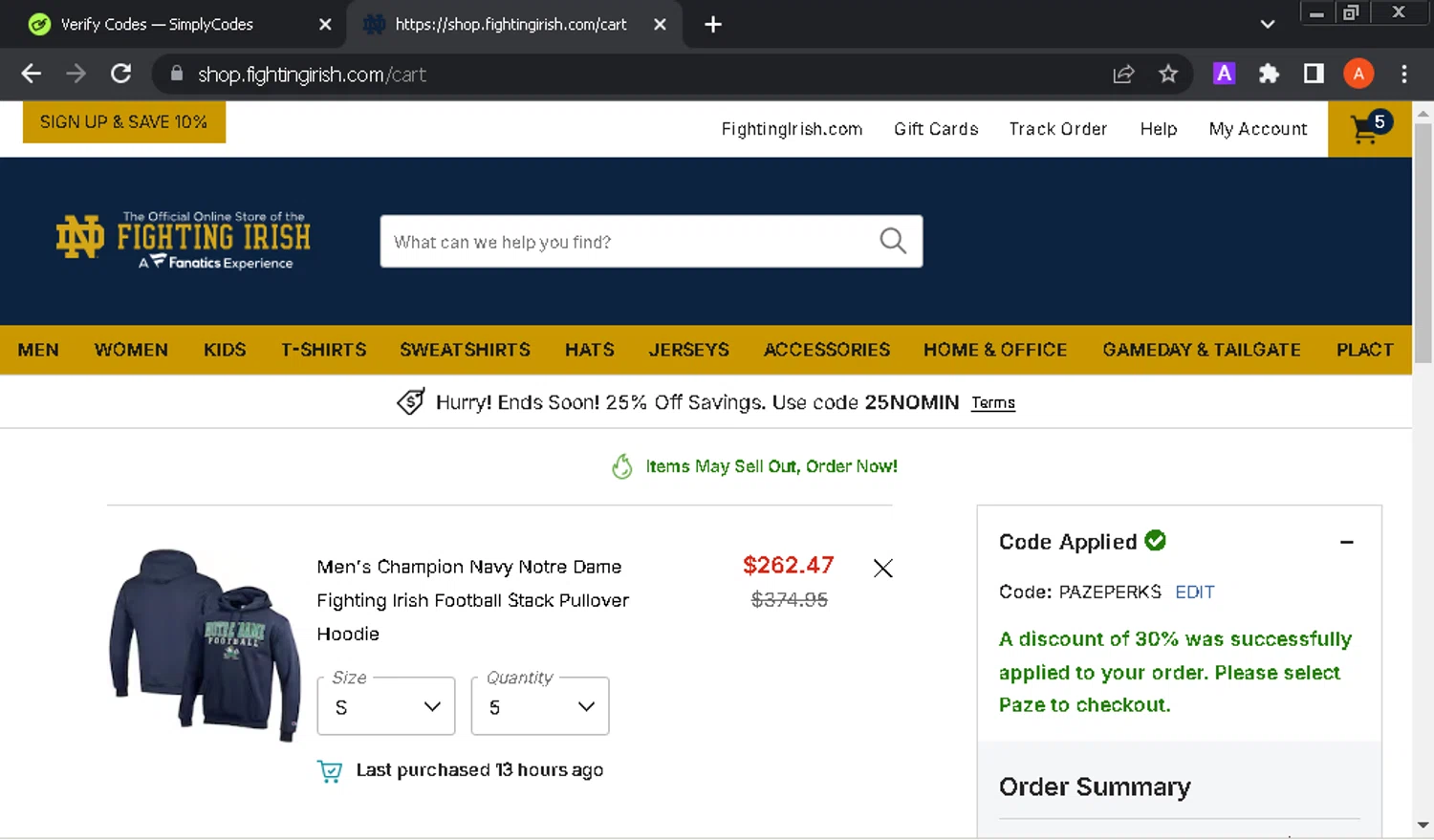The image size is (1434, 840).
Task: Click the cart icon beside last purchased
Action: pos(329,770)
